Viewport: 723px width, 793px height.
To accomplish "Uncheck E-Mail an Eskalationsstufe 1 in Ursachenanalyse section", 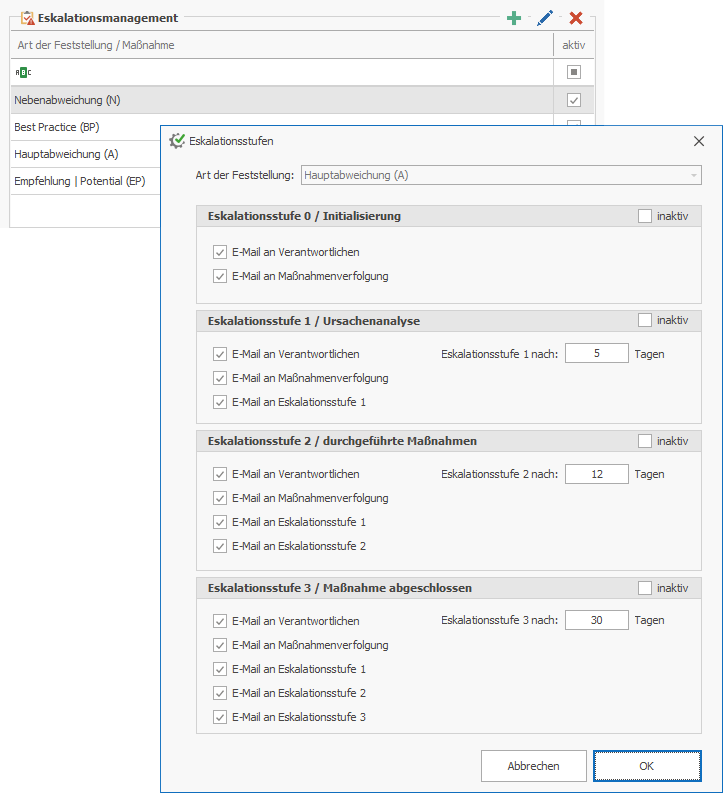I will point(220,402).
